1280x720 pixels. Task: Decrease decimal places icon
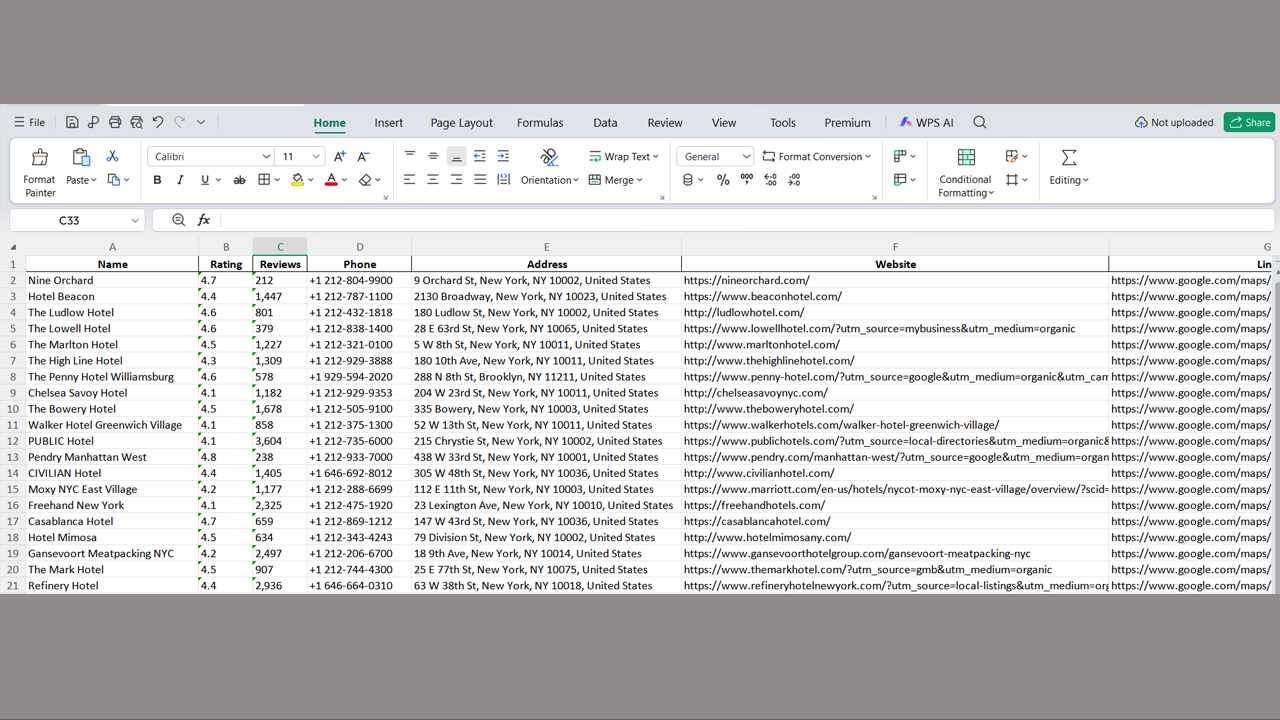[794, 180]
